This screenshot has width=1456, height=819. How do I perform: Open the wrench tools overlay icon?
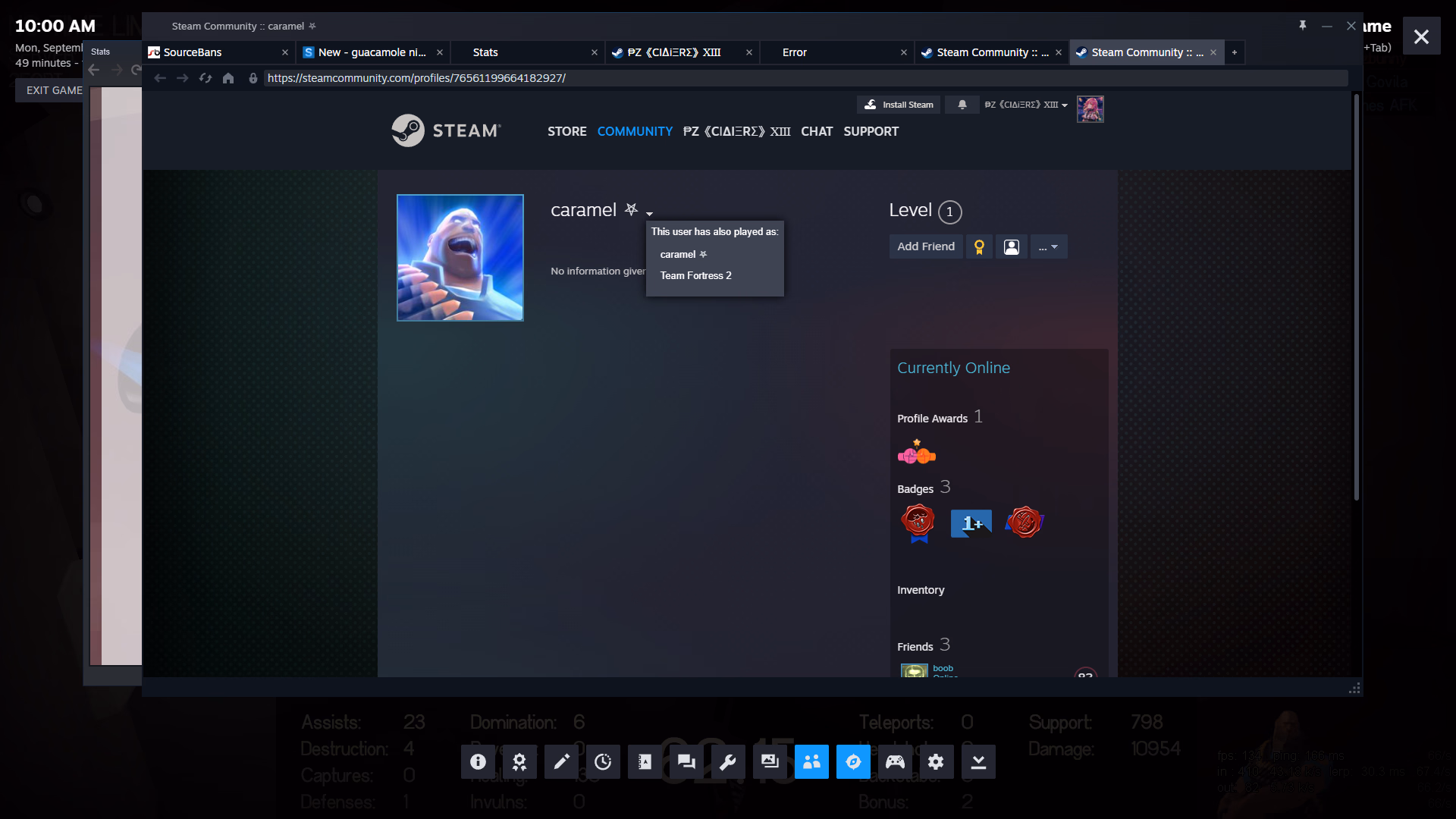tap(728, 761)
